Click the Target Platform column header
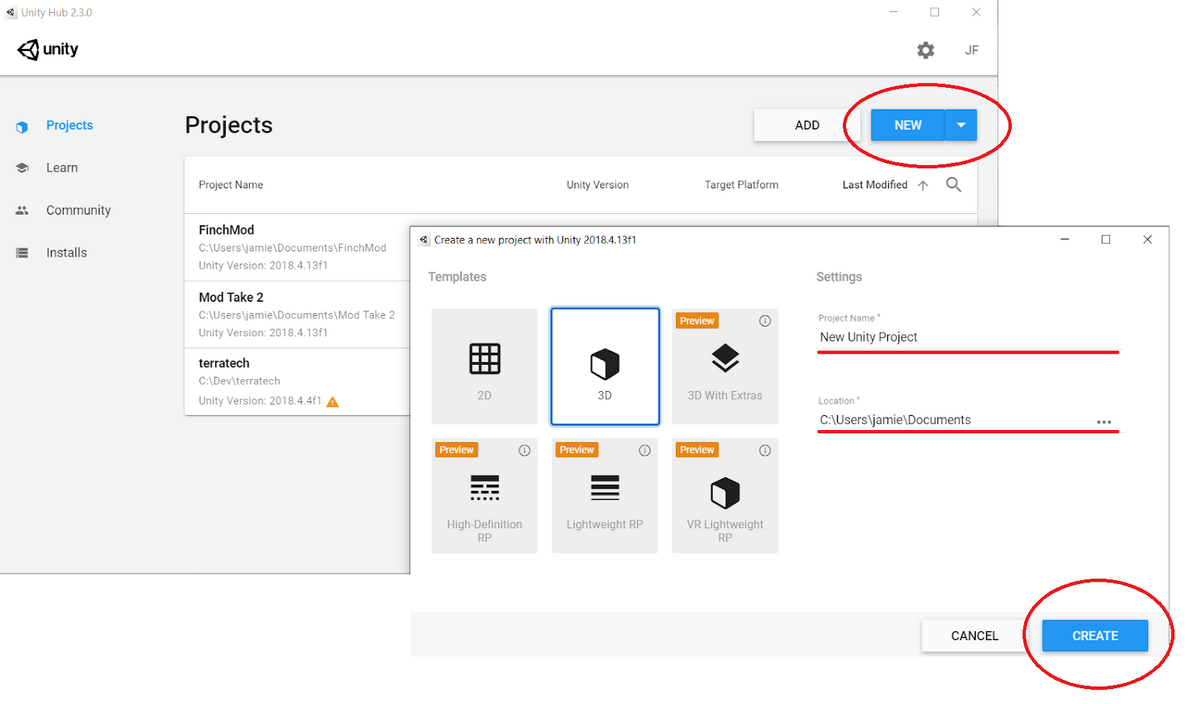Screen dimensions: 1200x704 point(741,185)
